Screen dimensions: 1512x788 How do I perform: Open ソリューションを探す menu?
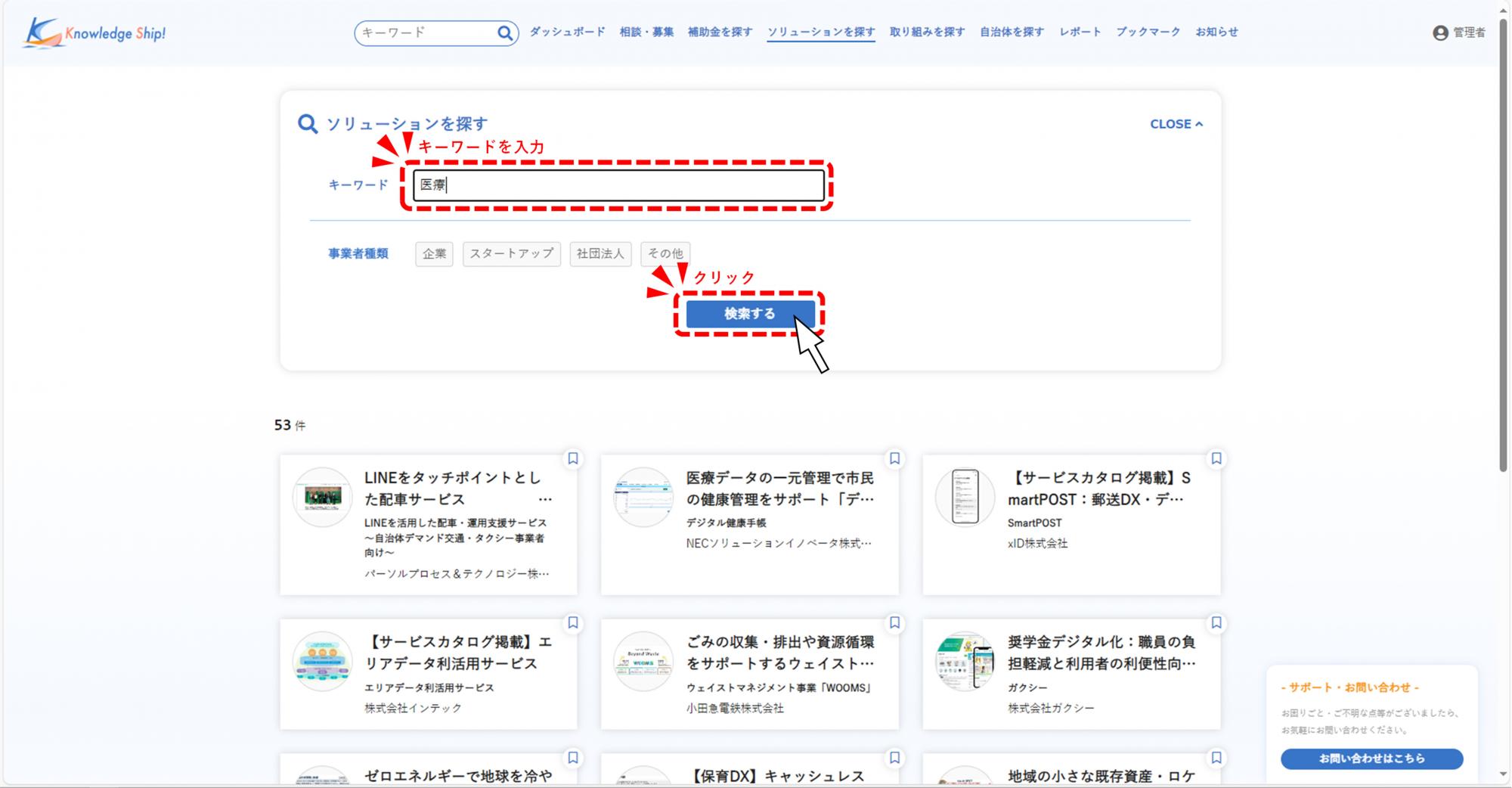coord(821,32)
